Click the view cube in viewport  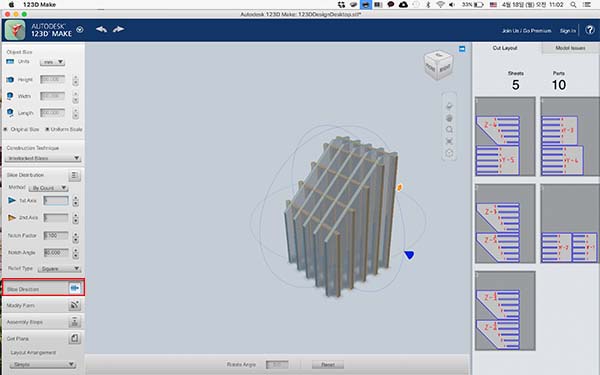439,65
